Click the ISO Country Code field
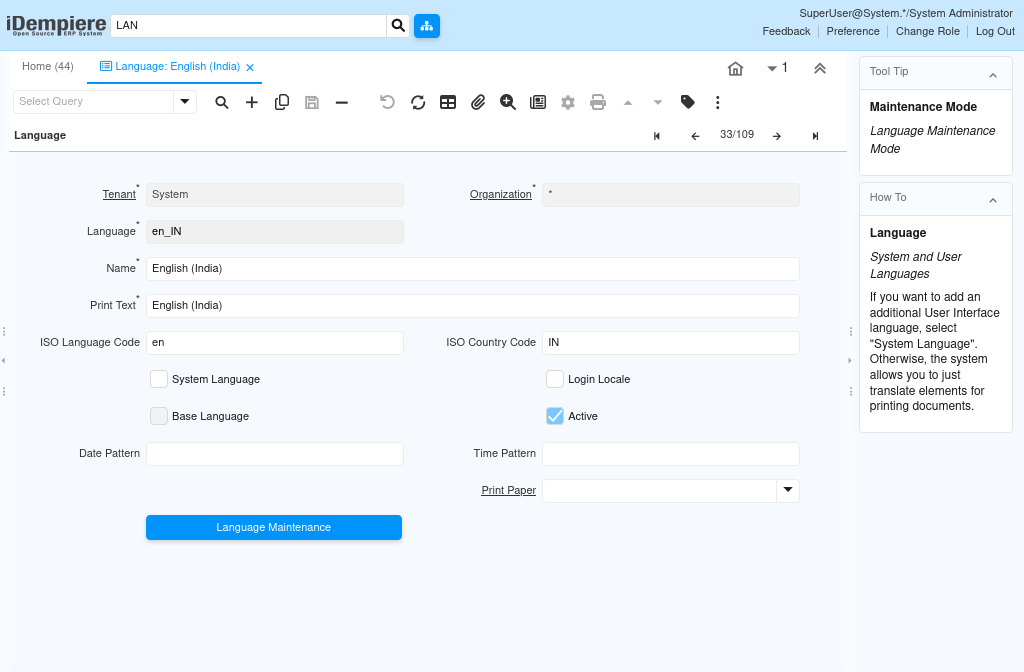Image resolution: width=1024 pixels, height=672 pixels. coord(671,343)
